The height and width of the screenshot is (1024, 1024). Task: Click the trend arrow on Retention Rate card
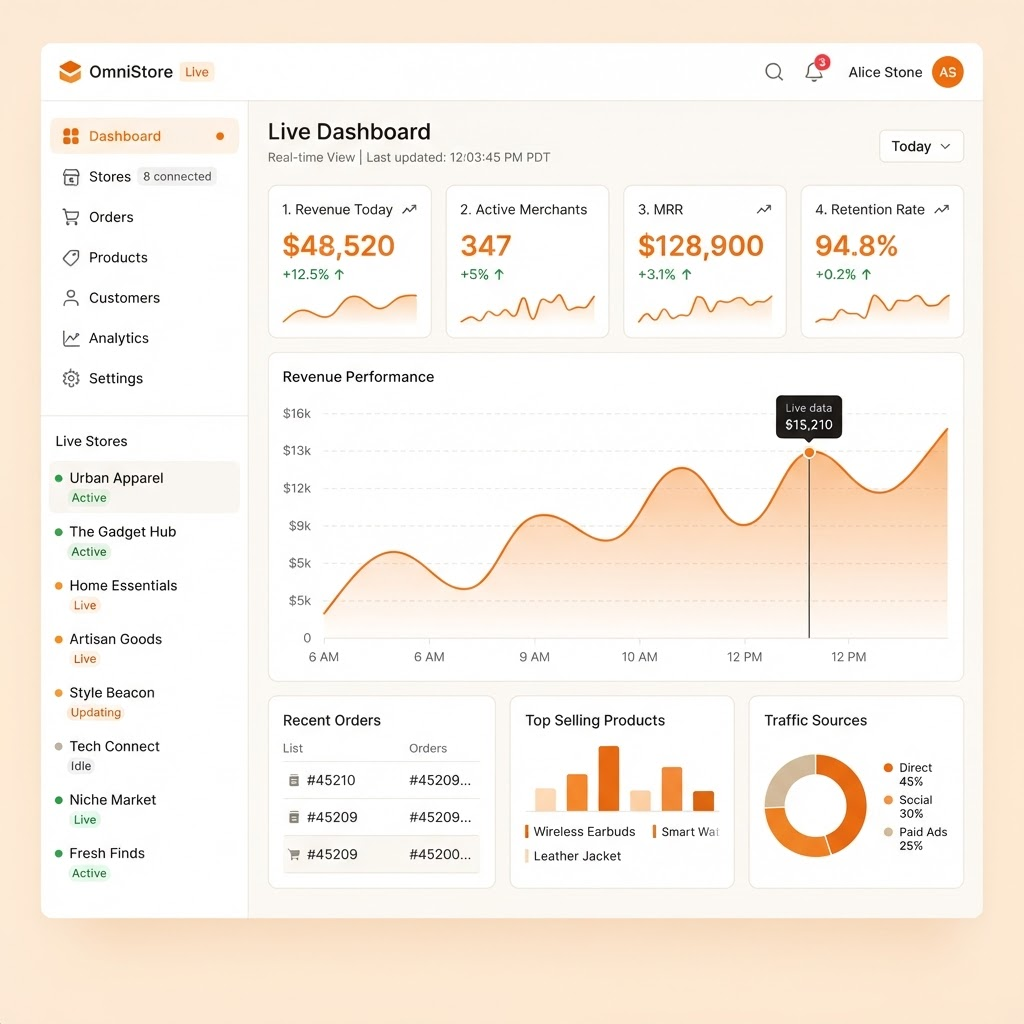942,210
